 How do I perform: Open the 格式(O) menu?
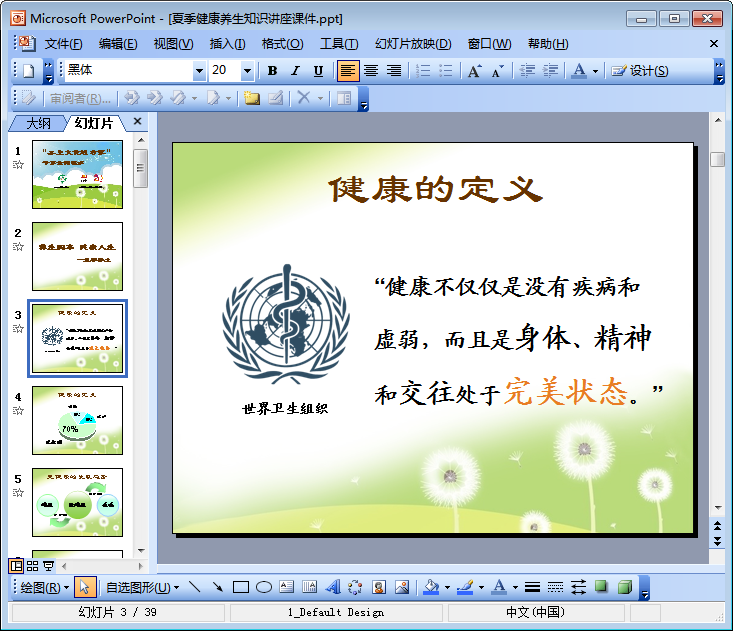[x=282, y=44]
